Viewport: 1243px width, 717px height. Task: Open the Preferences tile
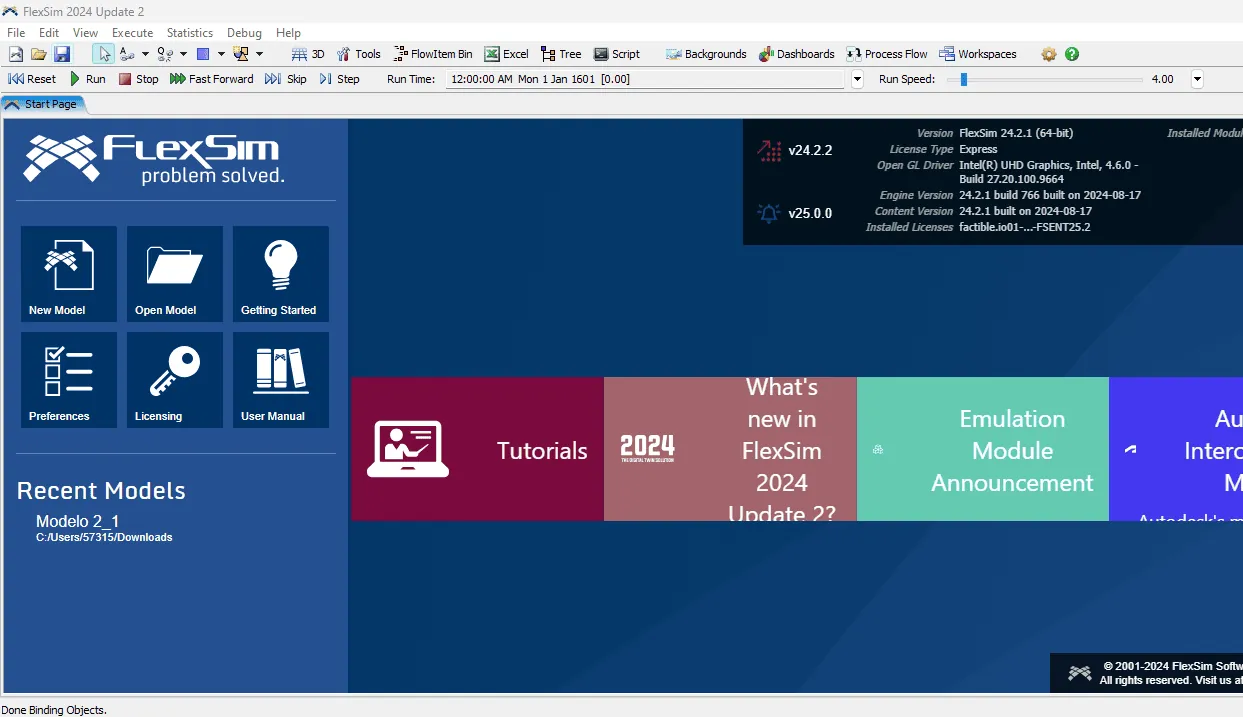pyautogui.click(x=69, y=380)
